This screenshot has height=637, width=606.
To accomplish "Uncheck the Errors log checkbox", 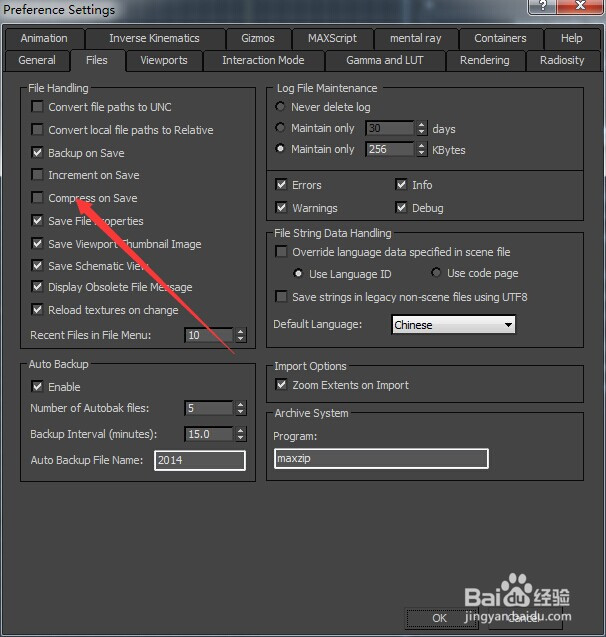I will pyautogui.click(x=281, y=185).
